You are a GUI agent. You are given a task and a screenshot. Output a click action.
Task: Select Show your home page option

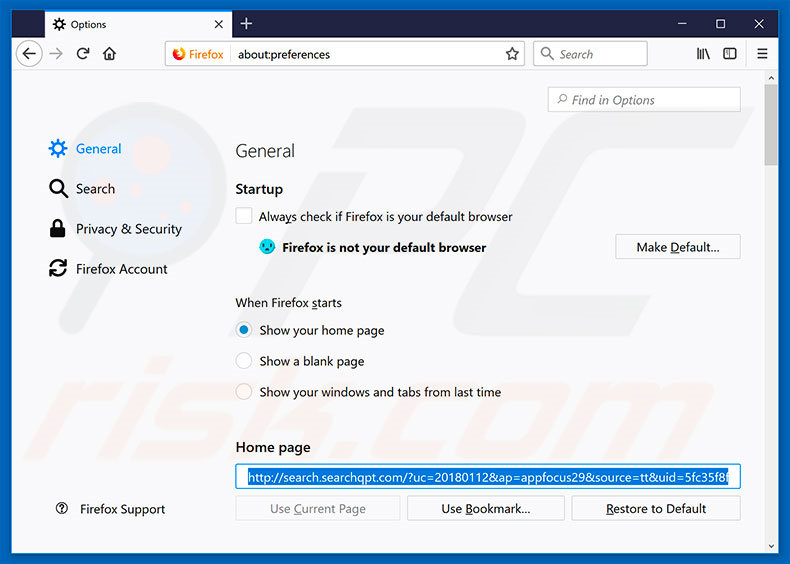(244, 330)
